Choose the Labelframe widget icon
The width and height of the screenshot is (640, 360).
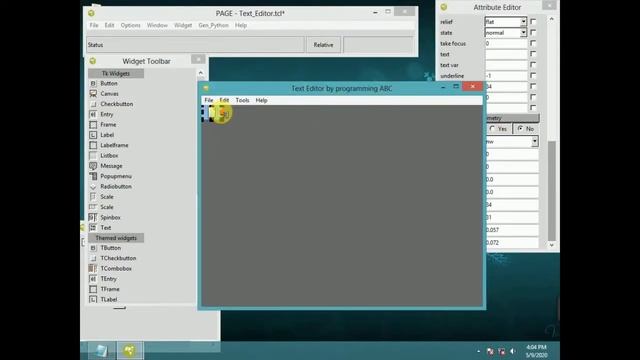pos(93,145)
